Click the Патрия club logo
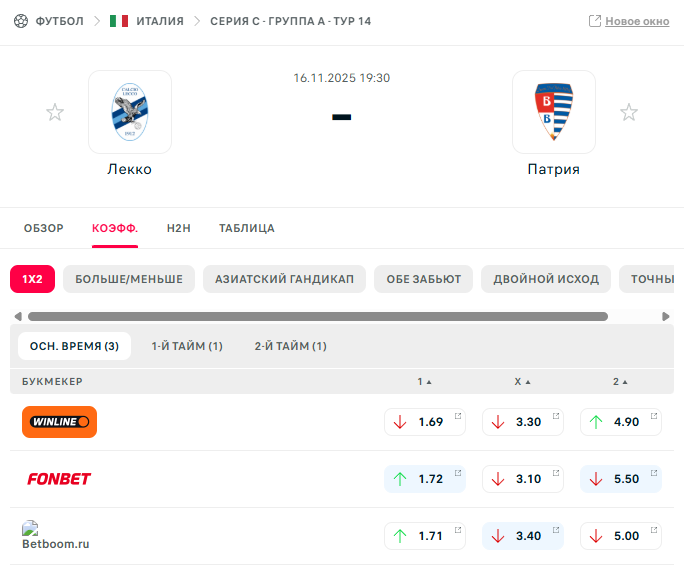Screen dimensions: 684x565 [x=554, y=112]
